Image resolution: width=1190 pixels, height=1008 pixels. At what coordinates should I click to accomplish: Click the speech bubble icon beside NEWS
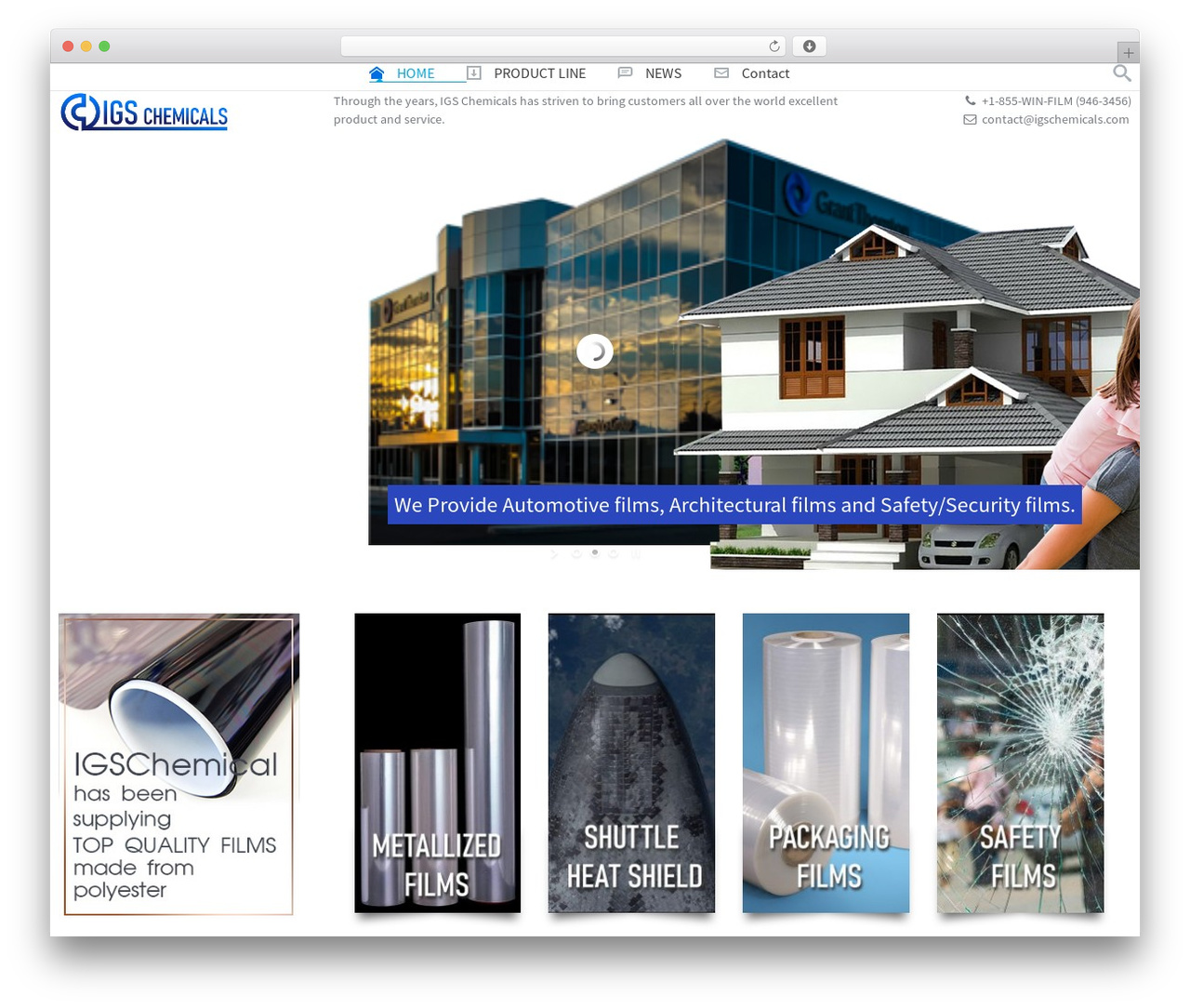625,73
